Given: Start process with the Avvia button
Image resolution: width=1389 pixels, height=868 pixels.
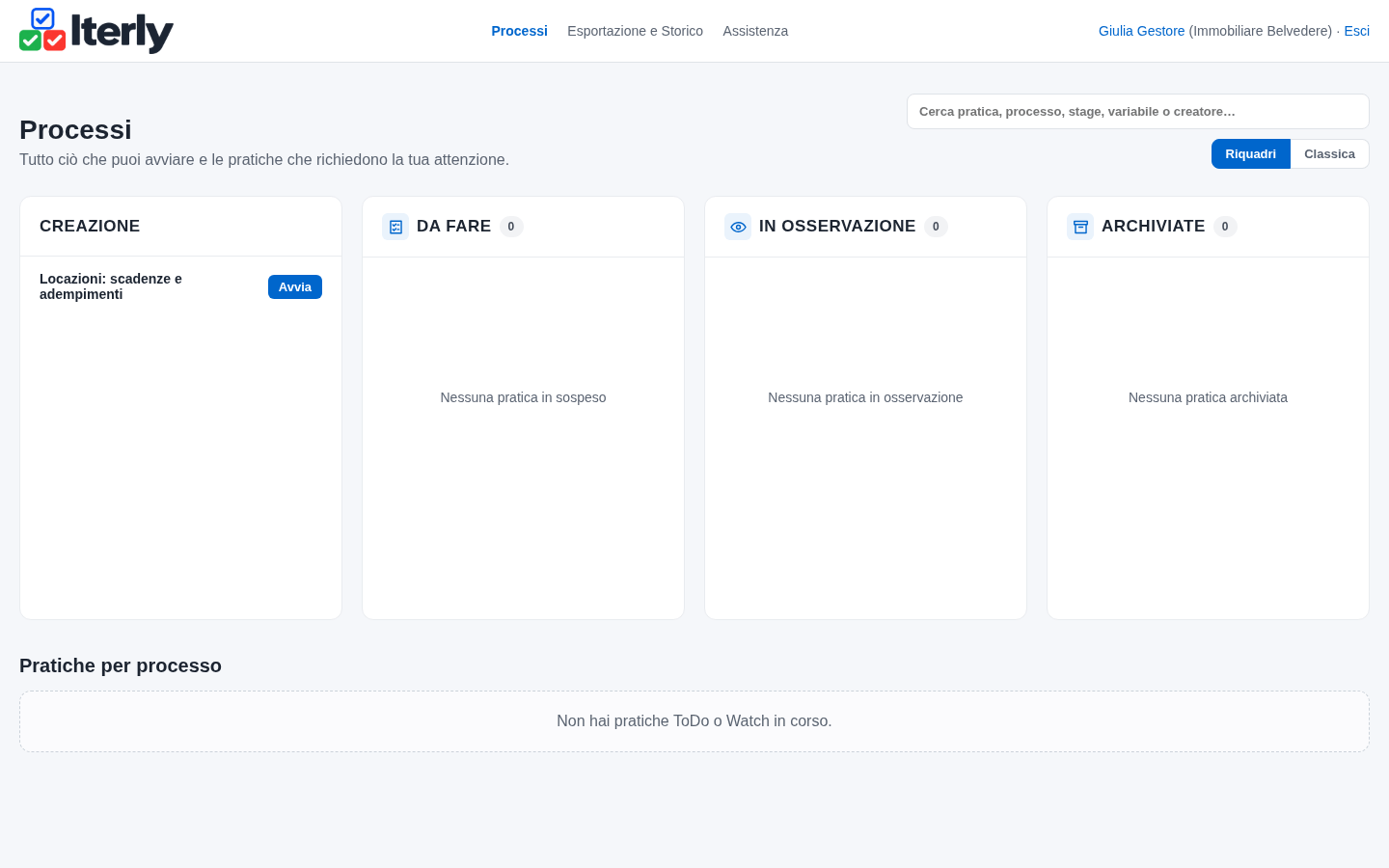Looking at the screenshot, I should tap(295, 287).
